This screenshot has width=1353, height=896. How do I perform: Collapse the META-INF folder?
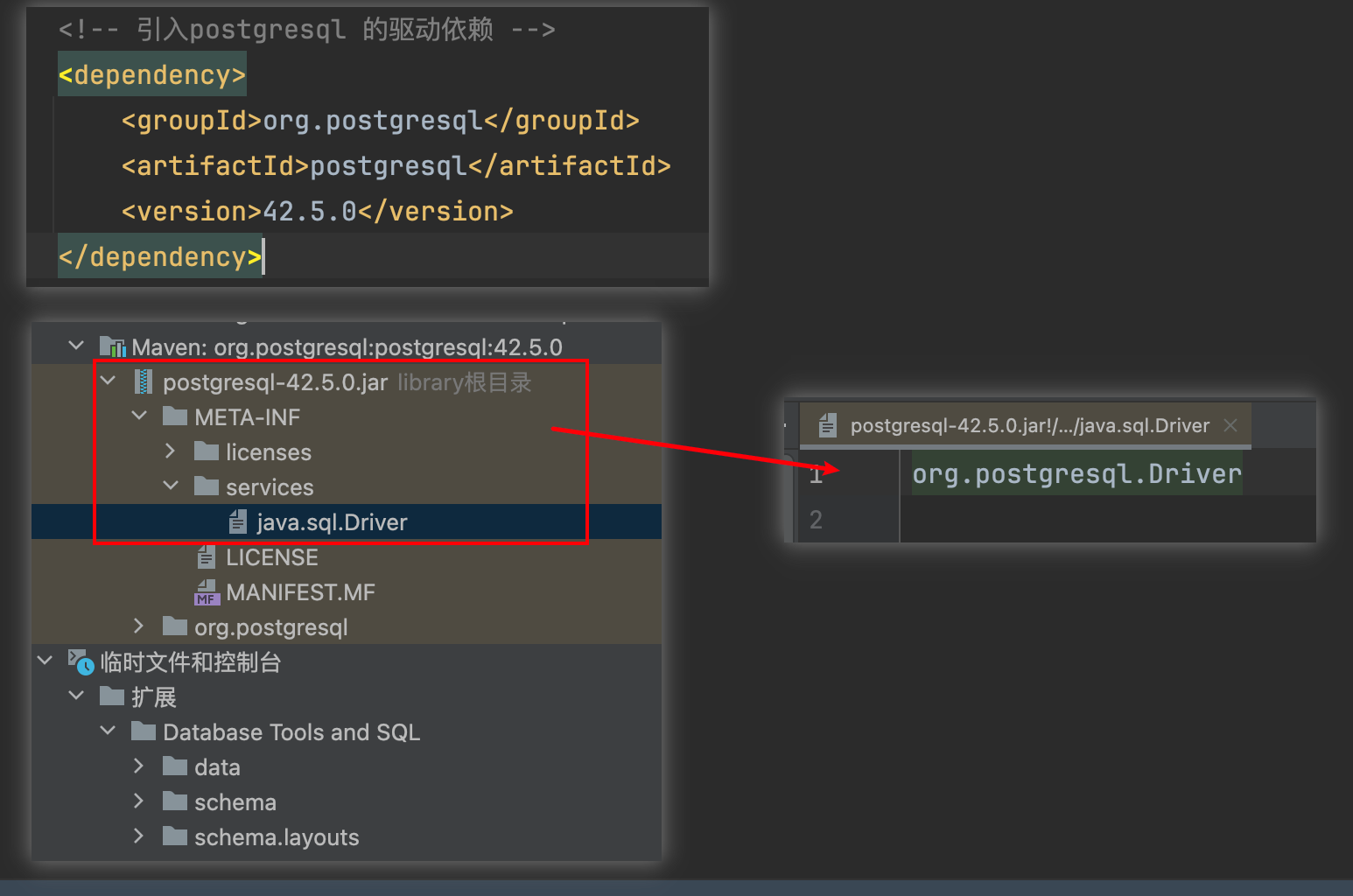(x=139, y=416)
